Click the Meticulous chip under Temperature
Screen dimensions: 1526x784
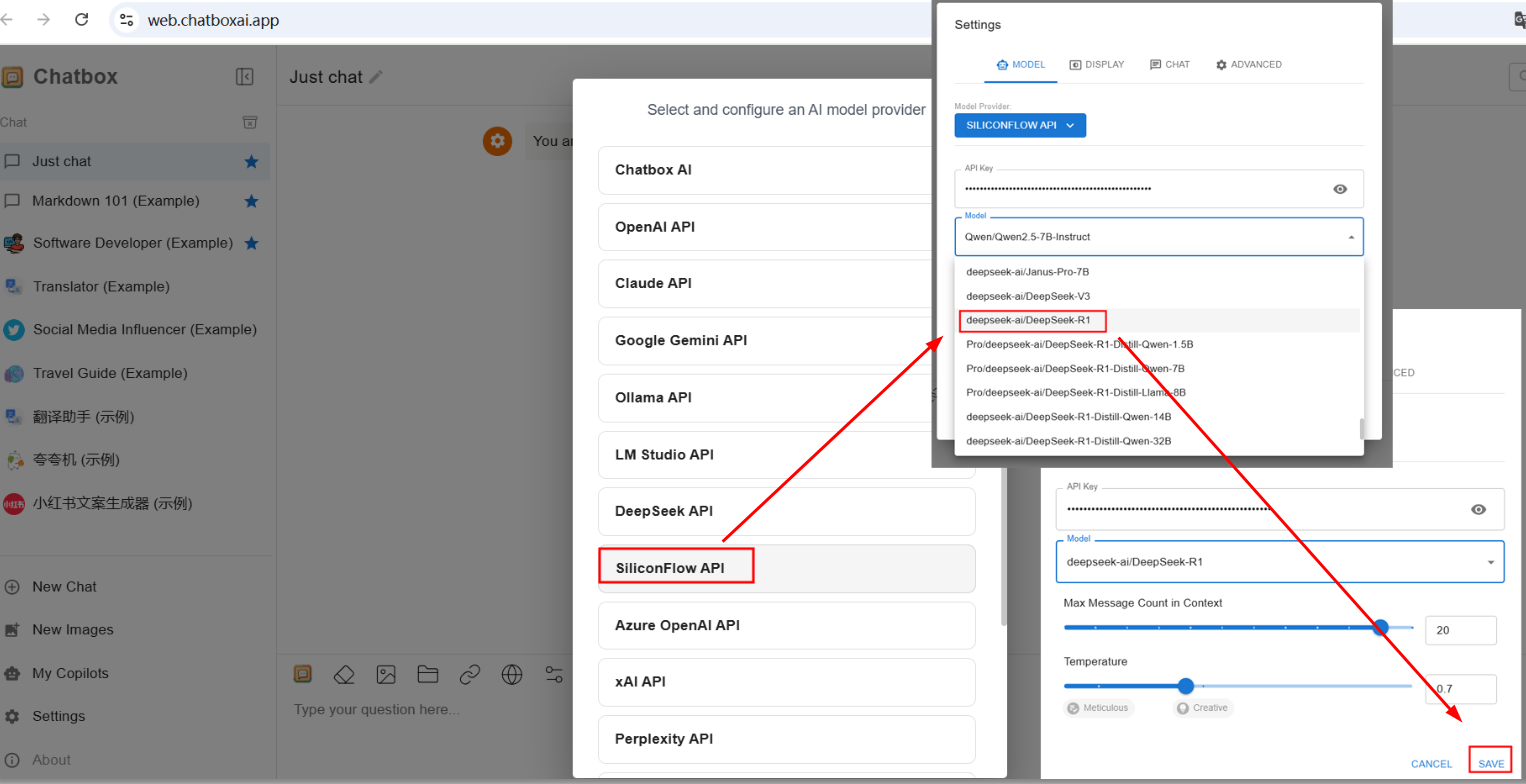coord(1100,708)
